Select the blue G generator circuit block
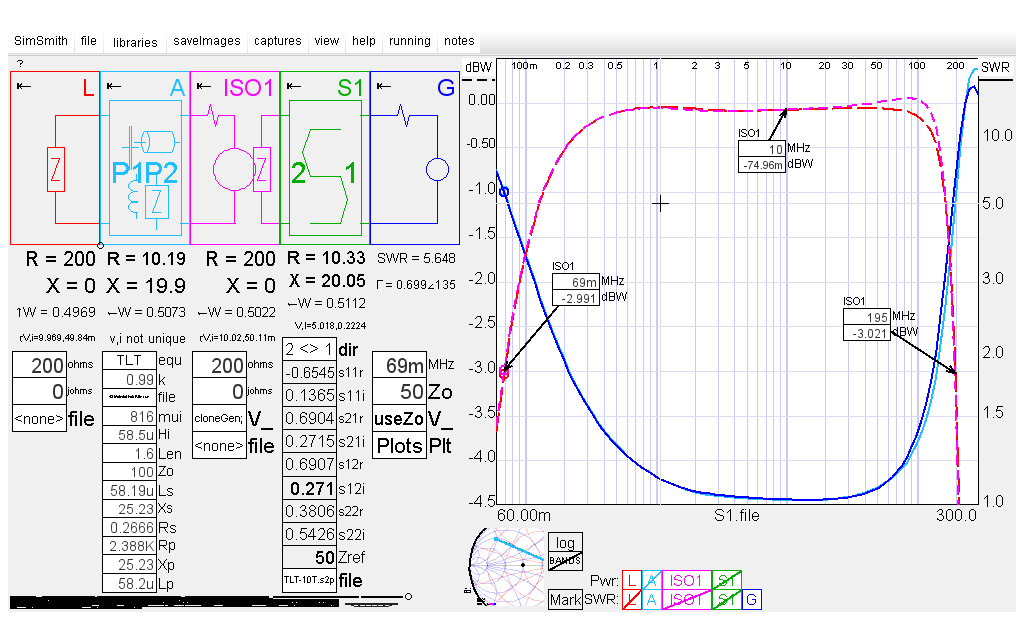This screenshot has width=1024, height=620. coord(415,158)
